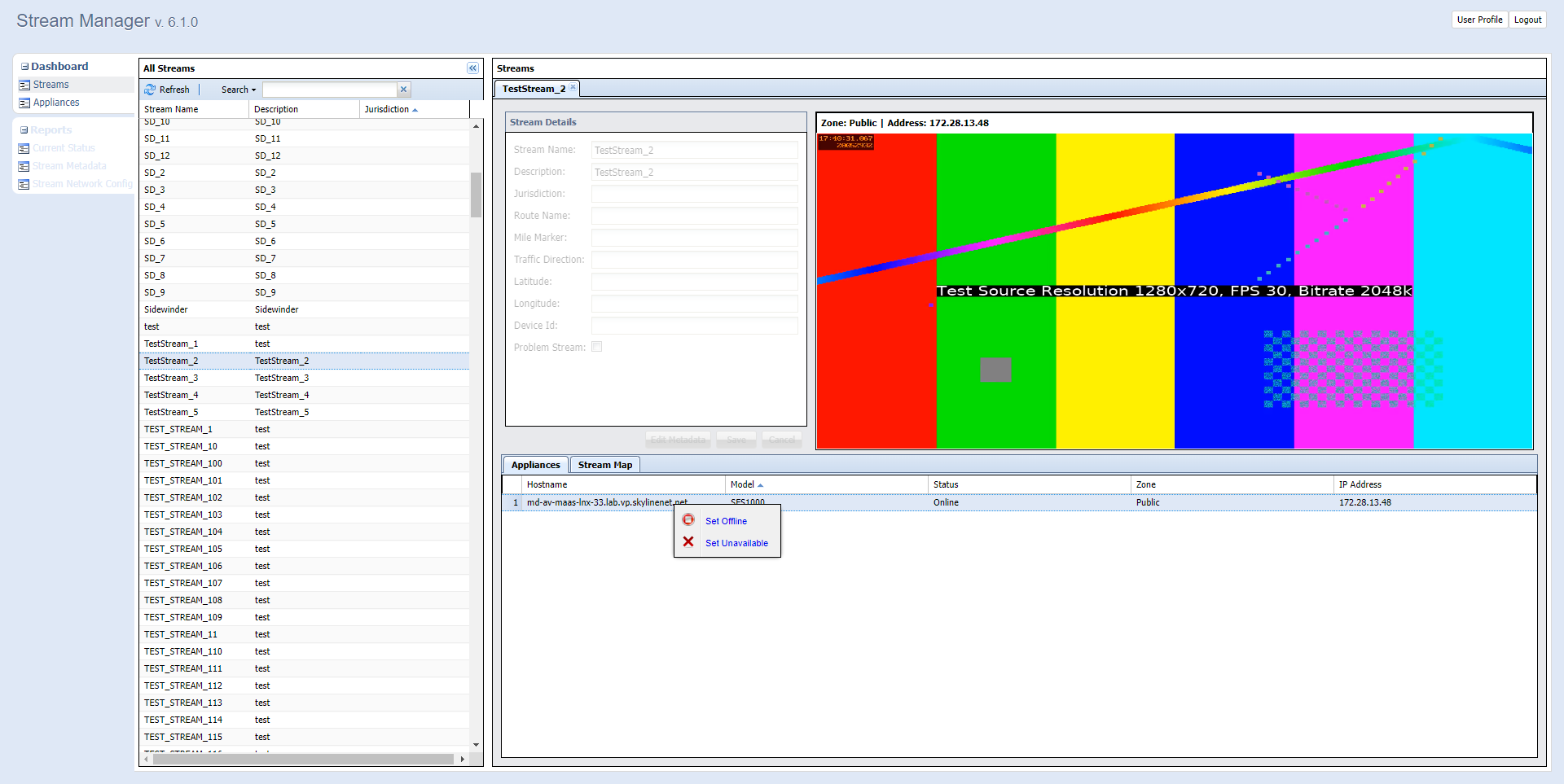The width and height of the screenshot is (1564, 784).
Task: Click the Stream Metadata report icon
Action: coord(22,165)
